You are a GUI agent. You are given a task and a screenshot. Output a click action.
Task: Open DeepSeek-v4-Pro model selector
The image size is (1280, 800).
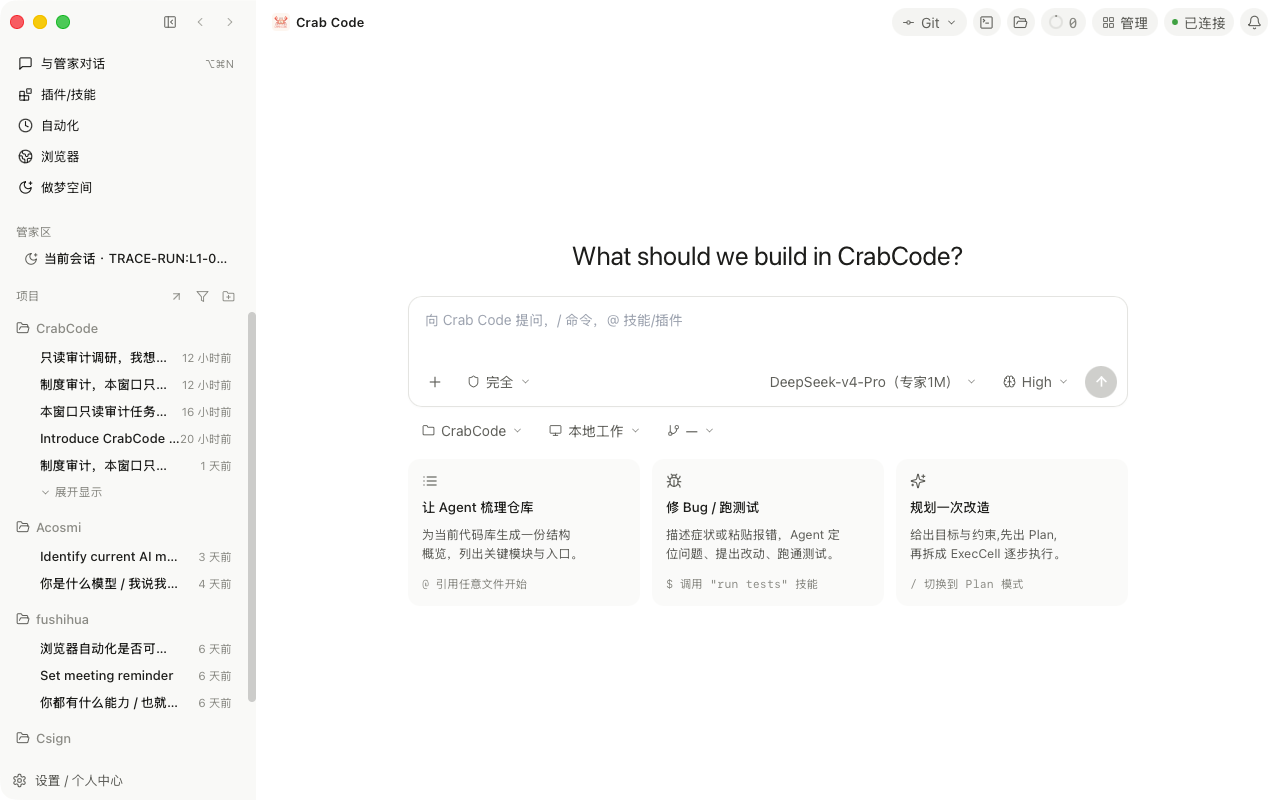pyautogui.click(x=872, y=382)
